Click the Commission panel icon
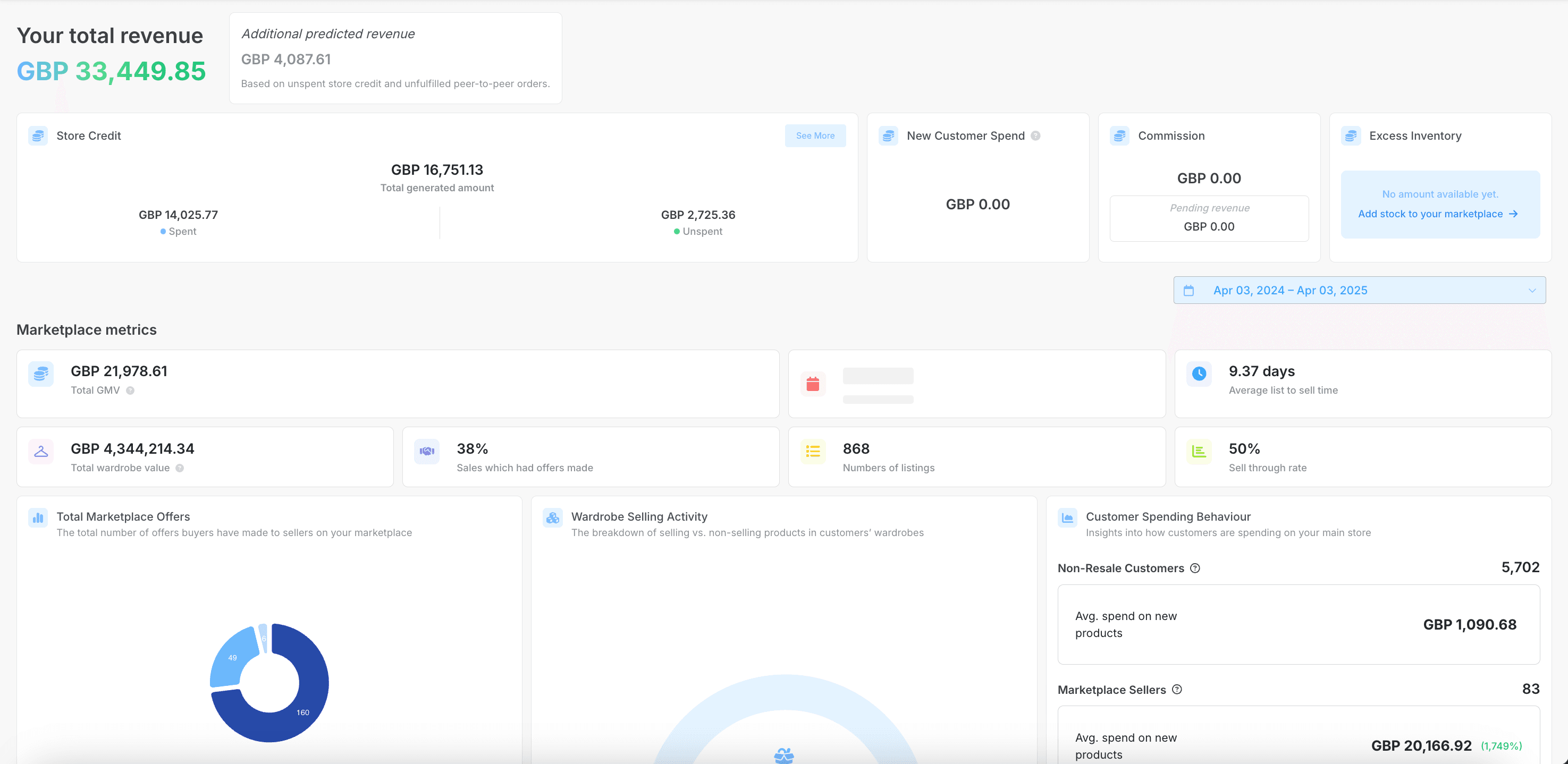The height and width of the screenshot is (764, 1568). click(1119, 135)
